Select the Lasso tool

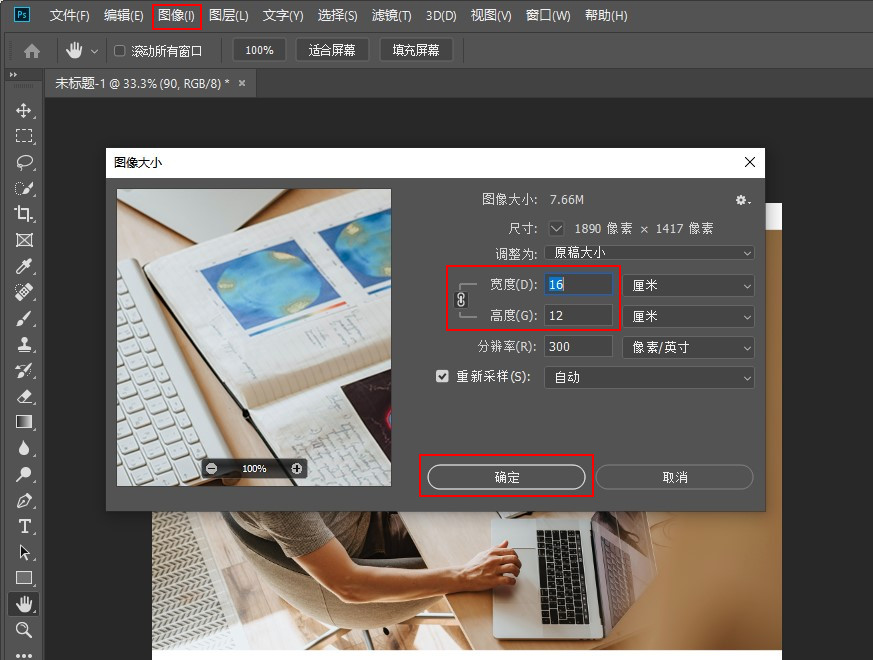23,162
